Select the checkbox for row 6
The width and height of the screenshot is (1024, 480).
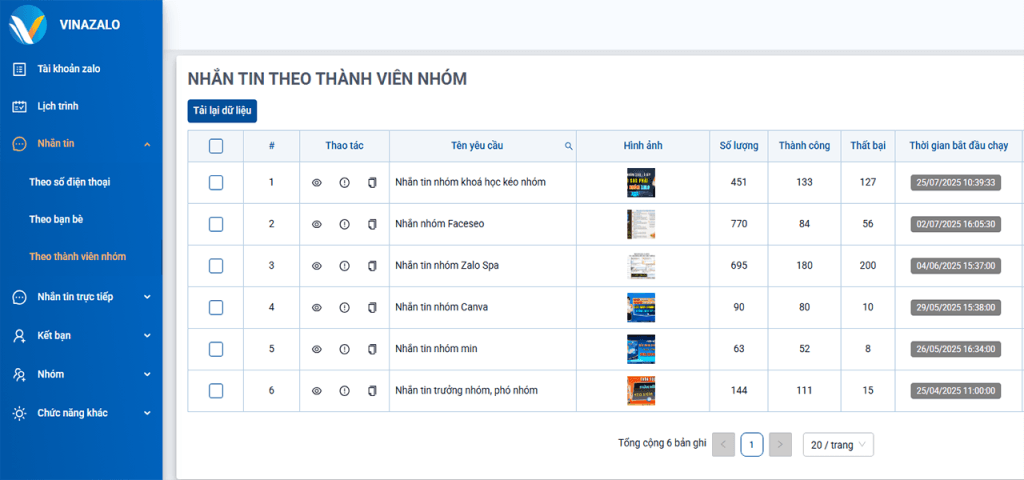click(x=216, y=390)
